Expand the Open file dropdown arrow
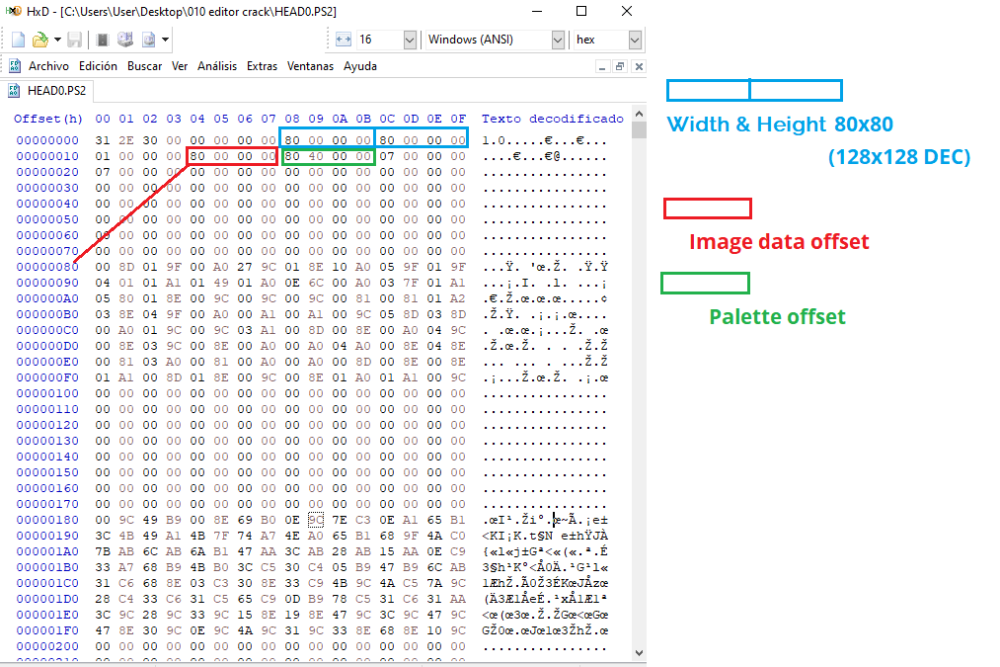 pyautogui.click(x=57, y=40)
